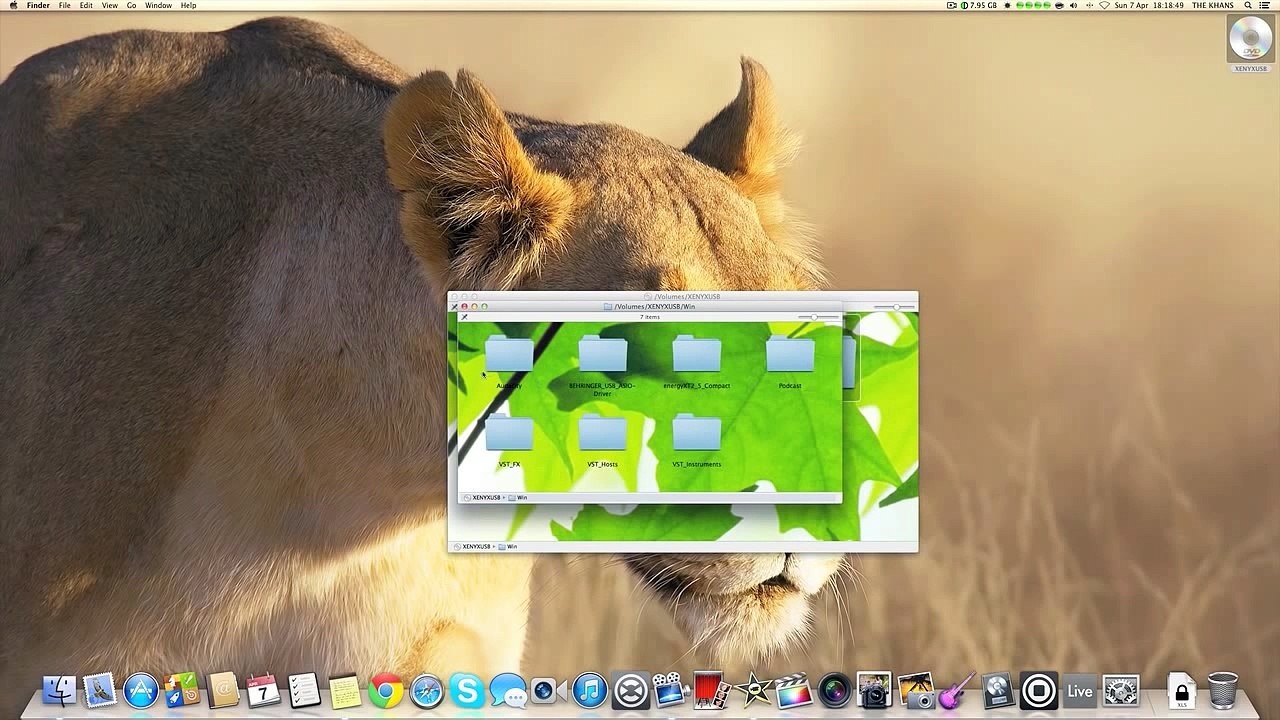This screenshot has height=720, width=1280.
Task: Open the VST_Hosts folder
Action: [602, 435]
